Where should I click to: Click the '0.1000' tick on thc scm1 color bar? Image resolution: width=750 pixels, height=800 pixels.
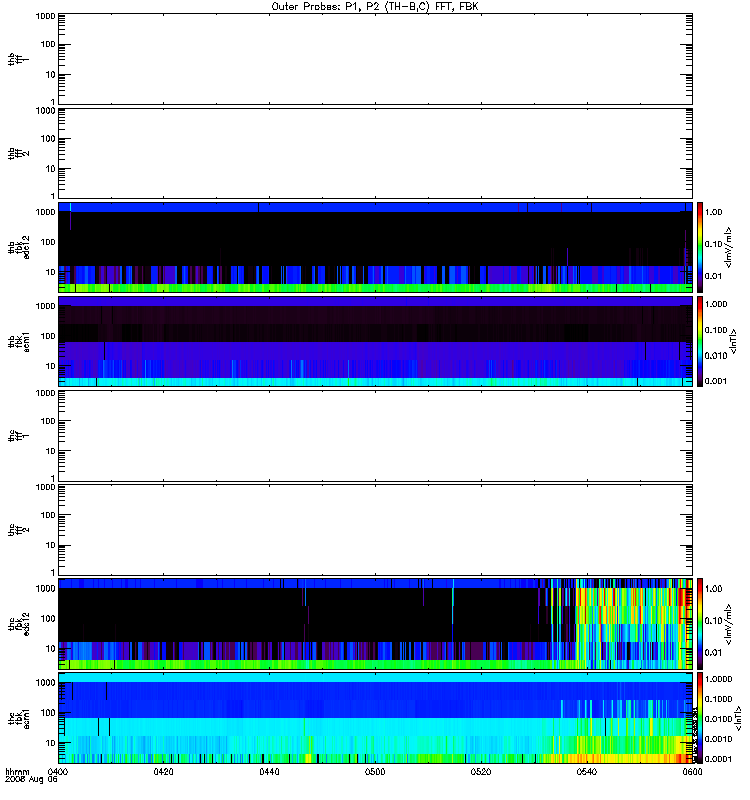click(718, 699)
